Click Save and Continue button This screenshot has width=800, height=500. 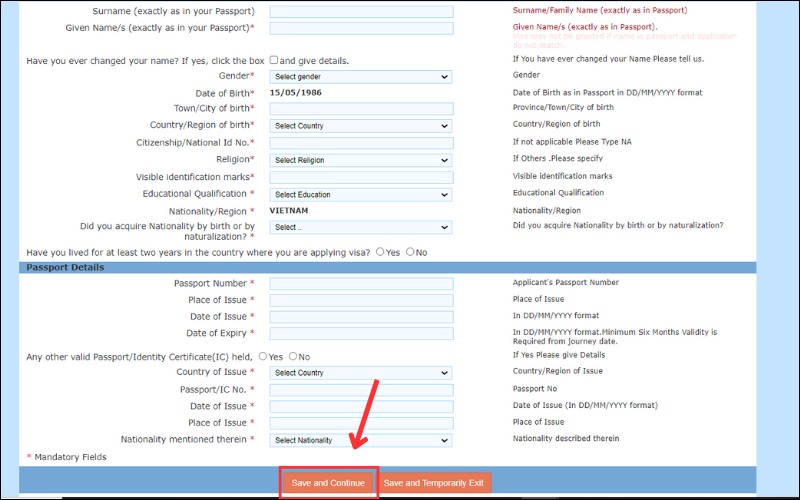(x=328, y=483)
